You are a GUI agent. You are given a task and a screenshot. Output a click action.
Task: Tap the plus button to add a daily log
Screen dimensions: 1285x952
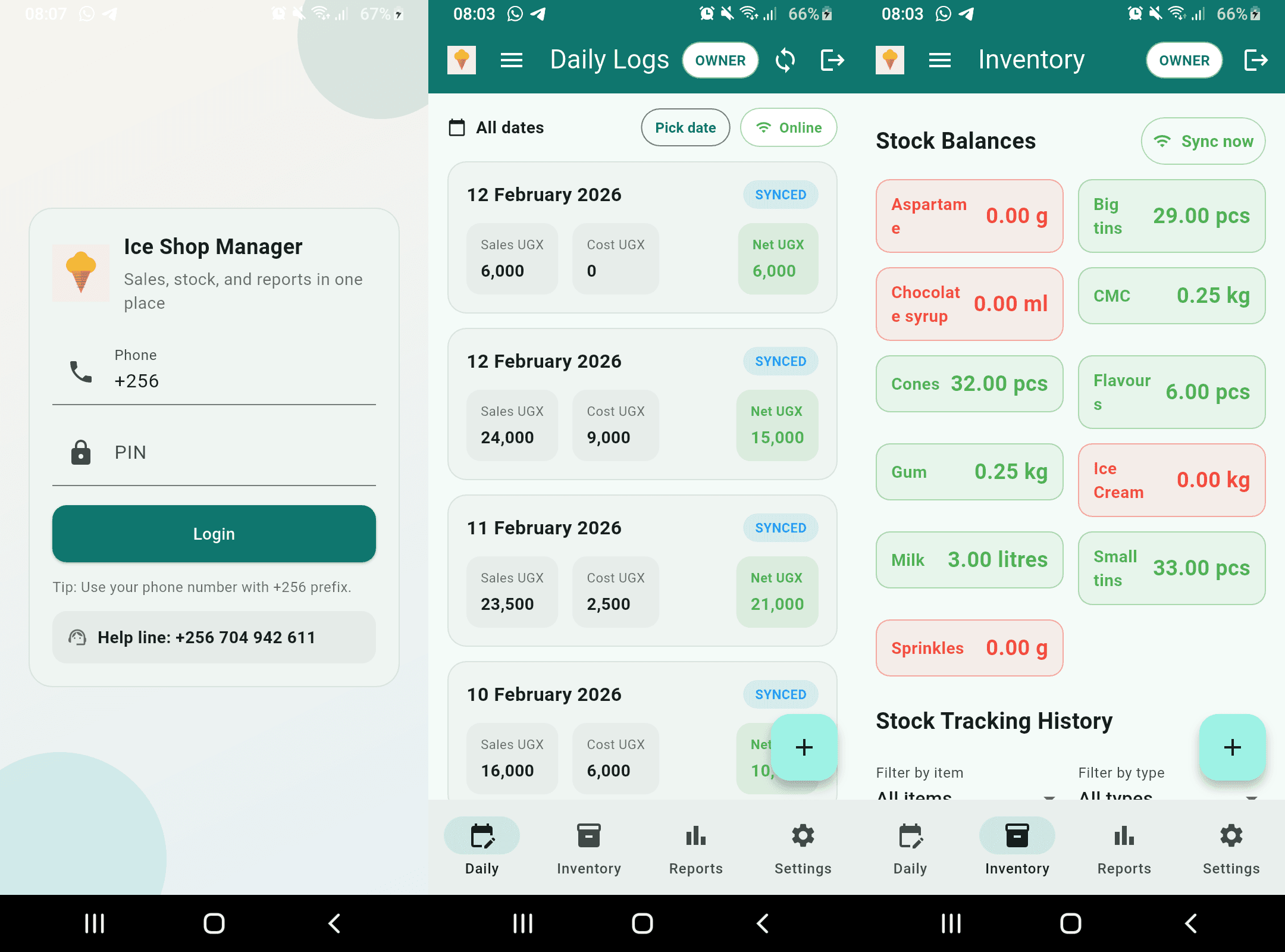point(804,747)
